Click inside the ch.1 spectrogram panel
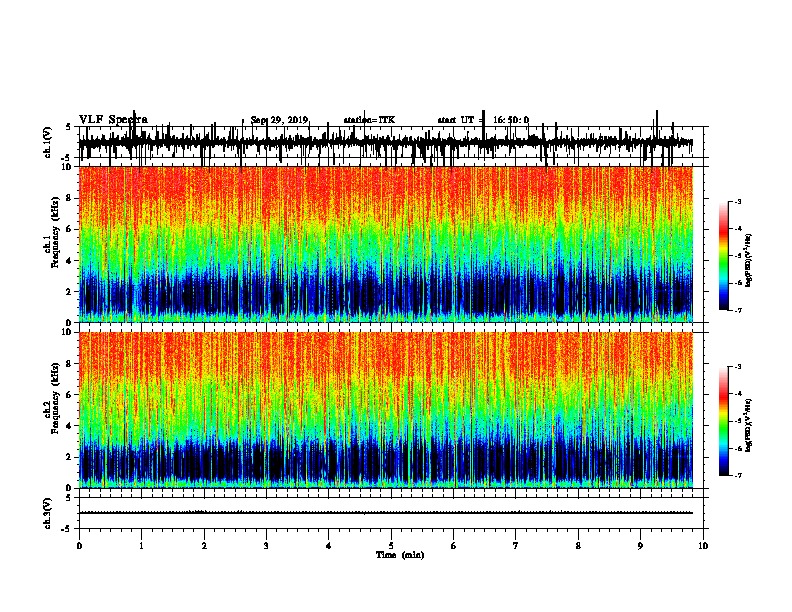 pyautogui.click(x=385, y=244)
